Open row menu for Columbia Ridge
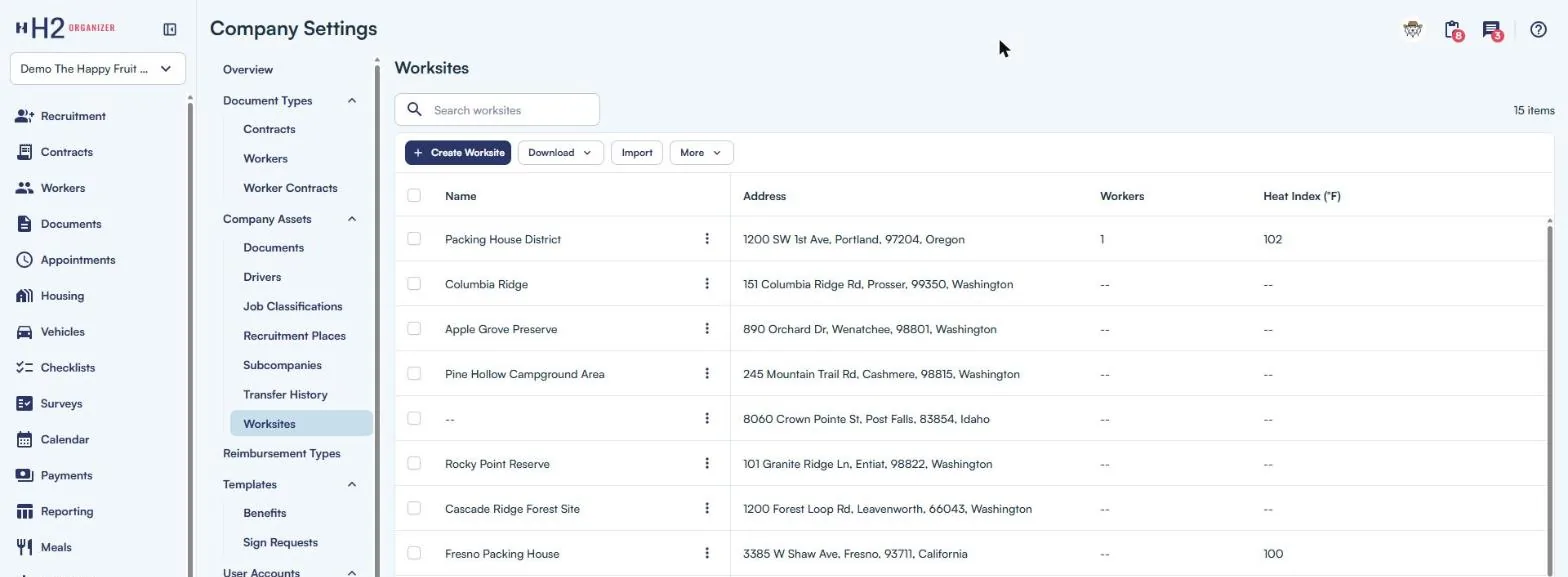1568x577 pixels. [707, 284]
